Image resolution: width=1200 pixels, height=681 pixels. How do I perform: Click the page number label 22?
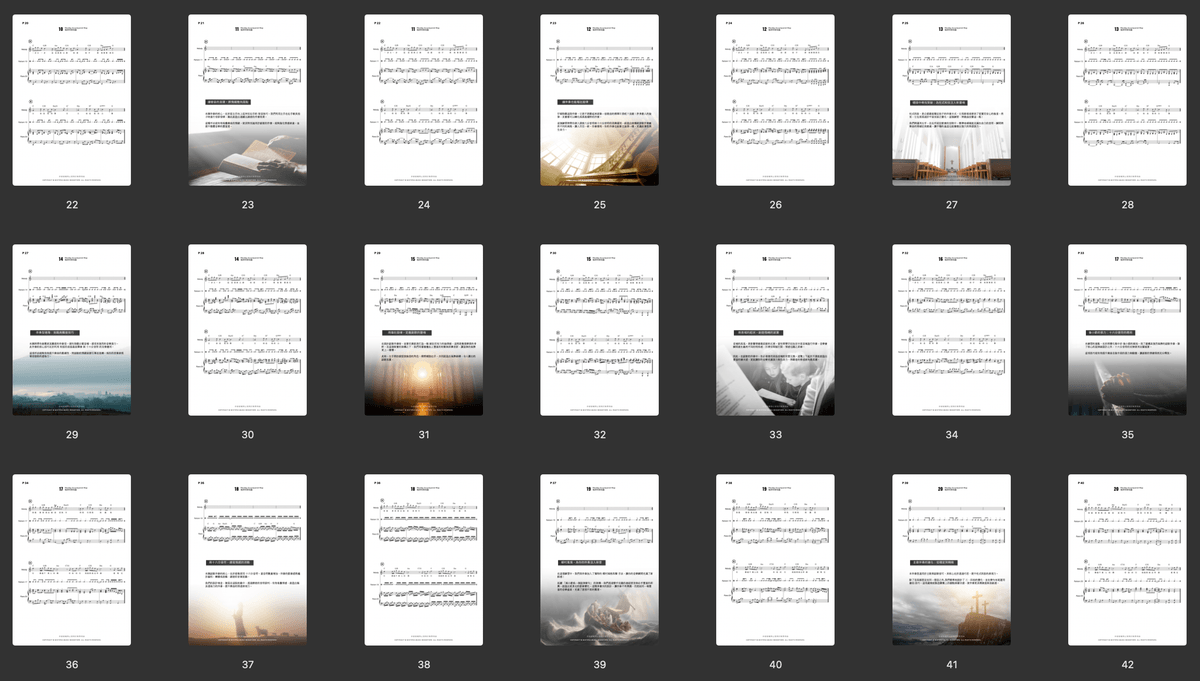[x=72, y=205]
